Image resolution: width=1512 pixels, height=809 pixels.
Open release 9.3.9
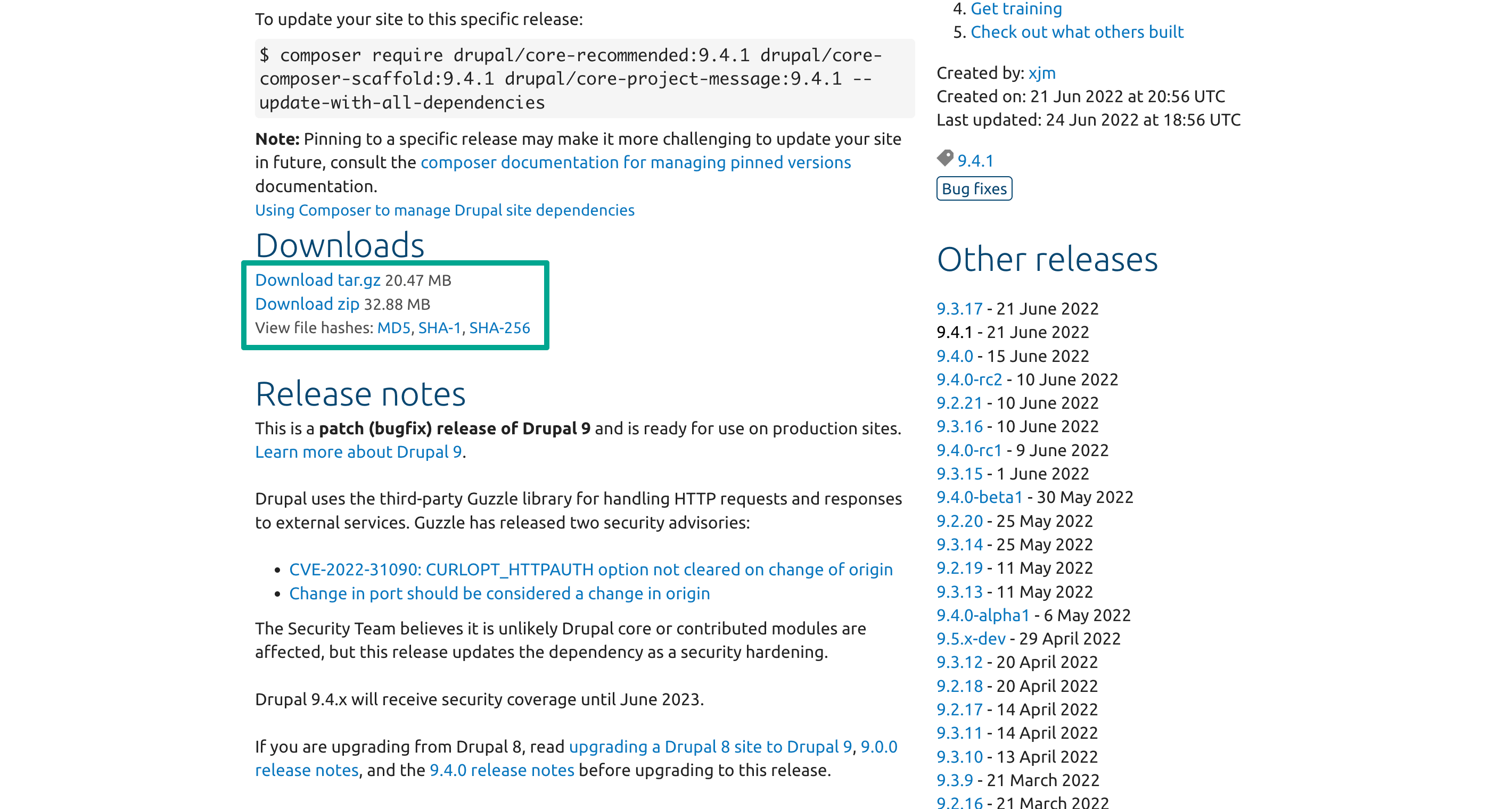point(955,780)
